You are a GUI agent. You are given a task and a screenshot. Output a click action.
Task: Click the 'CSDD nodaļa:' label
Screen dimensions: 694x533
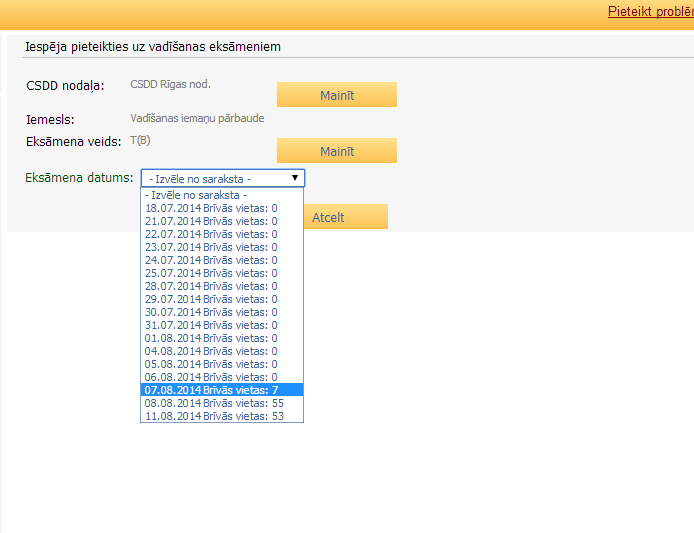tap(65, 86)
